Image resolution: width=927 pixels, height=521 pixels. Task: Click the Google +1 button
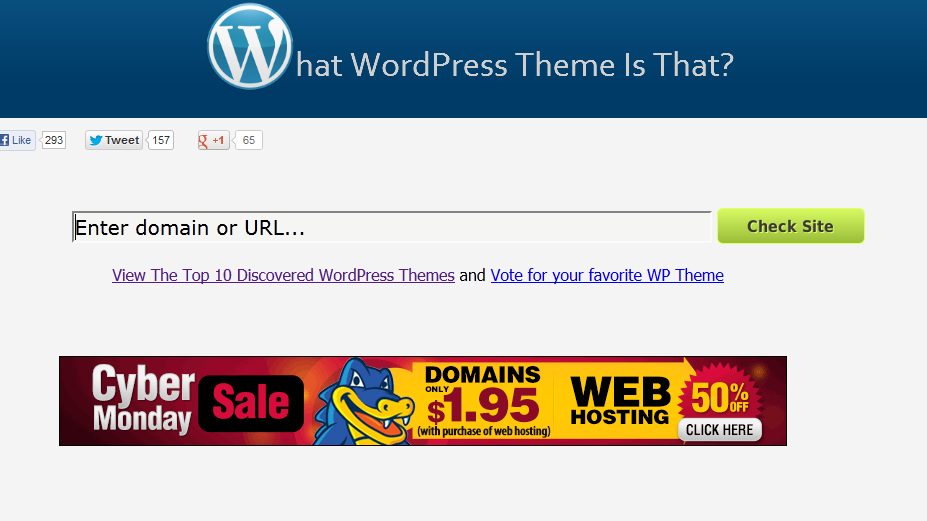pos(213,140)
